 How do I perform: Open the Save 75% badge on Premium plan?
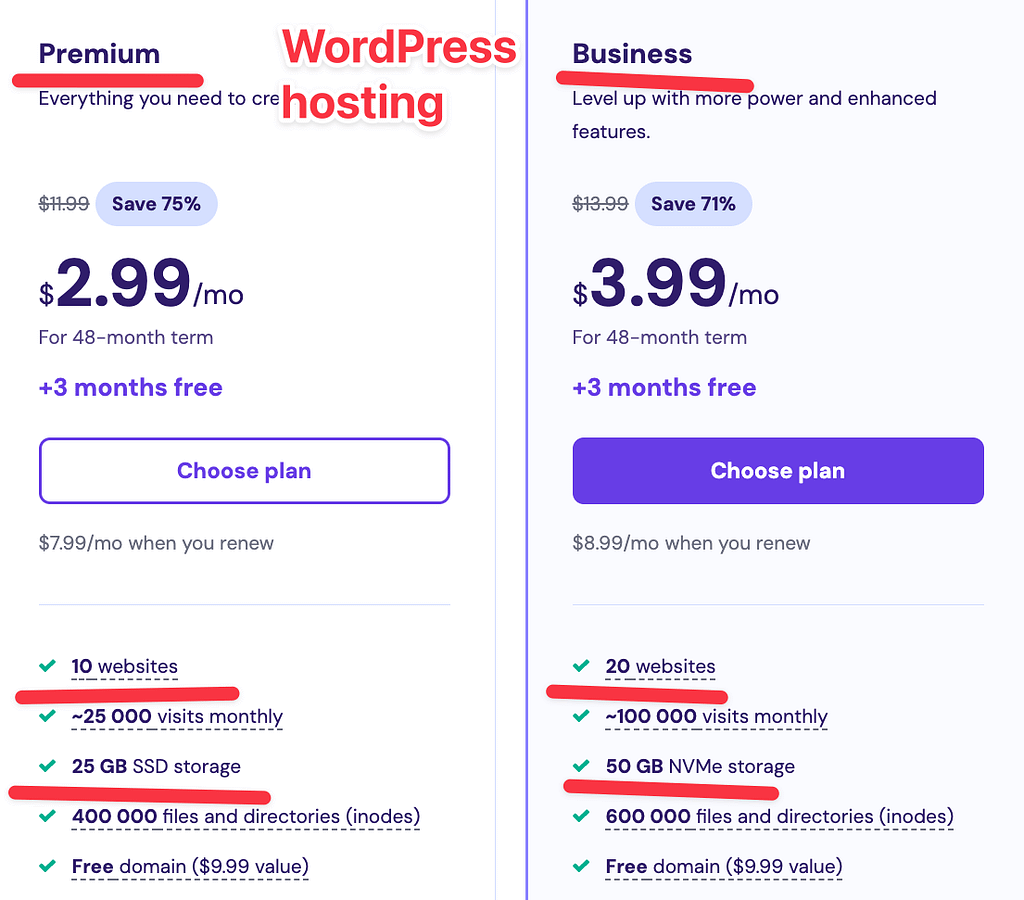pyautogui.click(x=156, y=203)
